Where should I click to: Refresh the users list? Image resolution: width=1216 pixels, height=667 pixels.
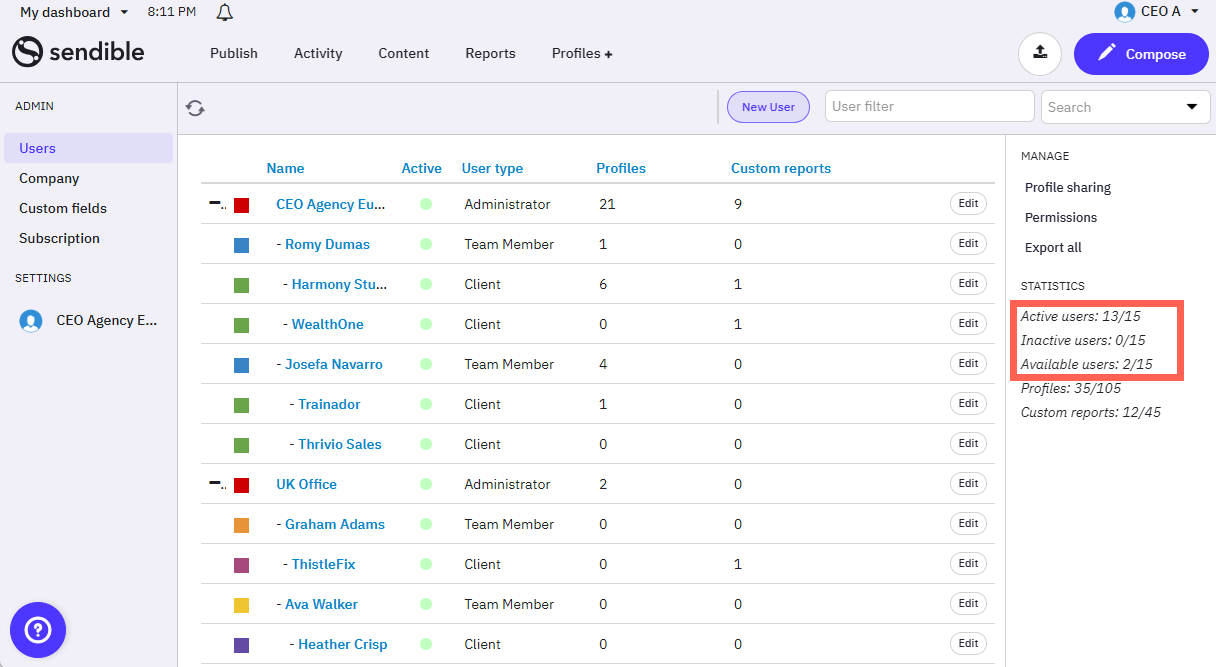tap(196, 108)
